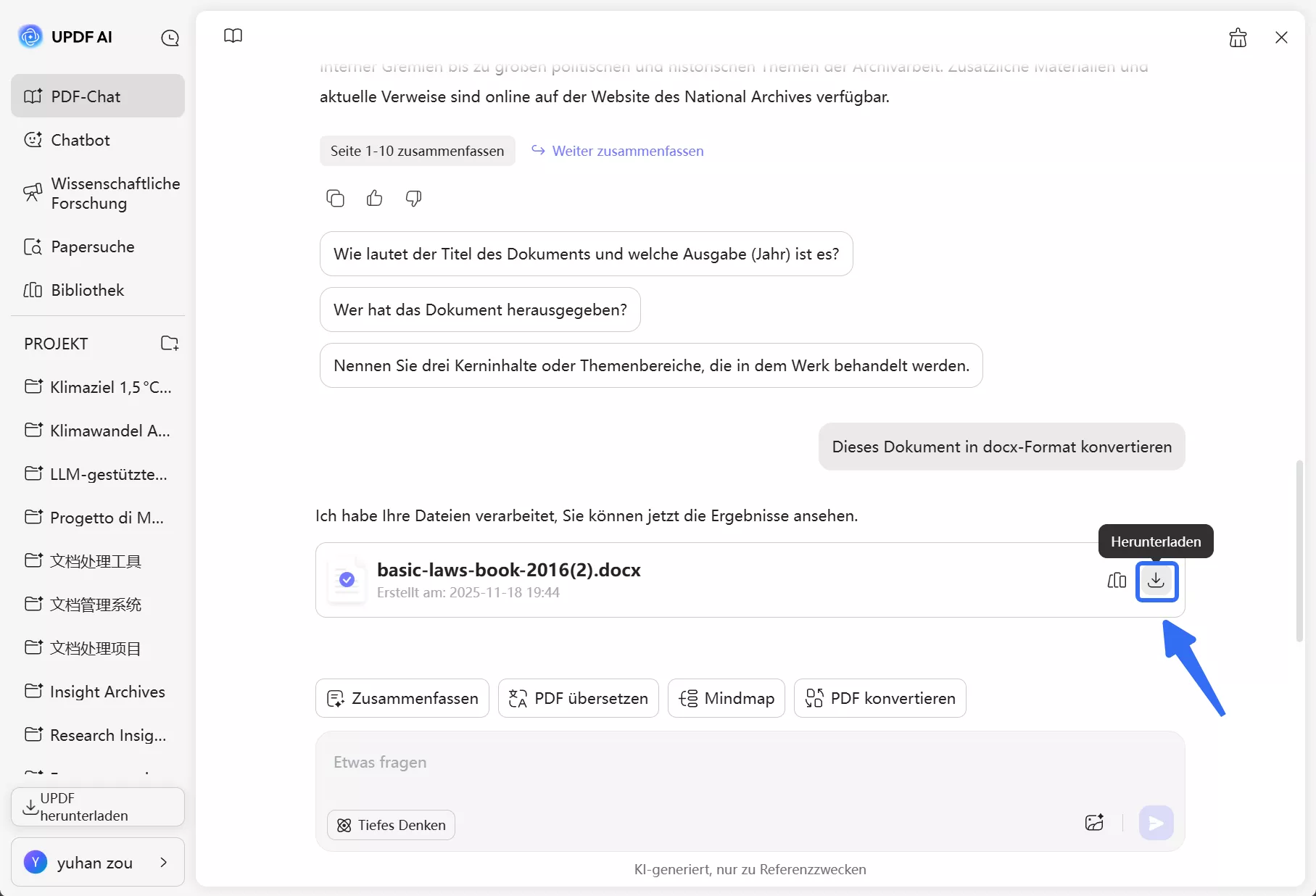Click the download icon for the docx file
The width and height of the screenshot is (1316, 896).
(1156, 581)
